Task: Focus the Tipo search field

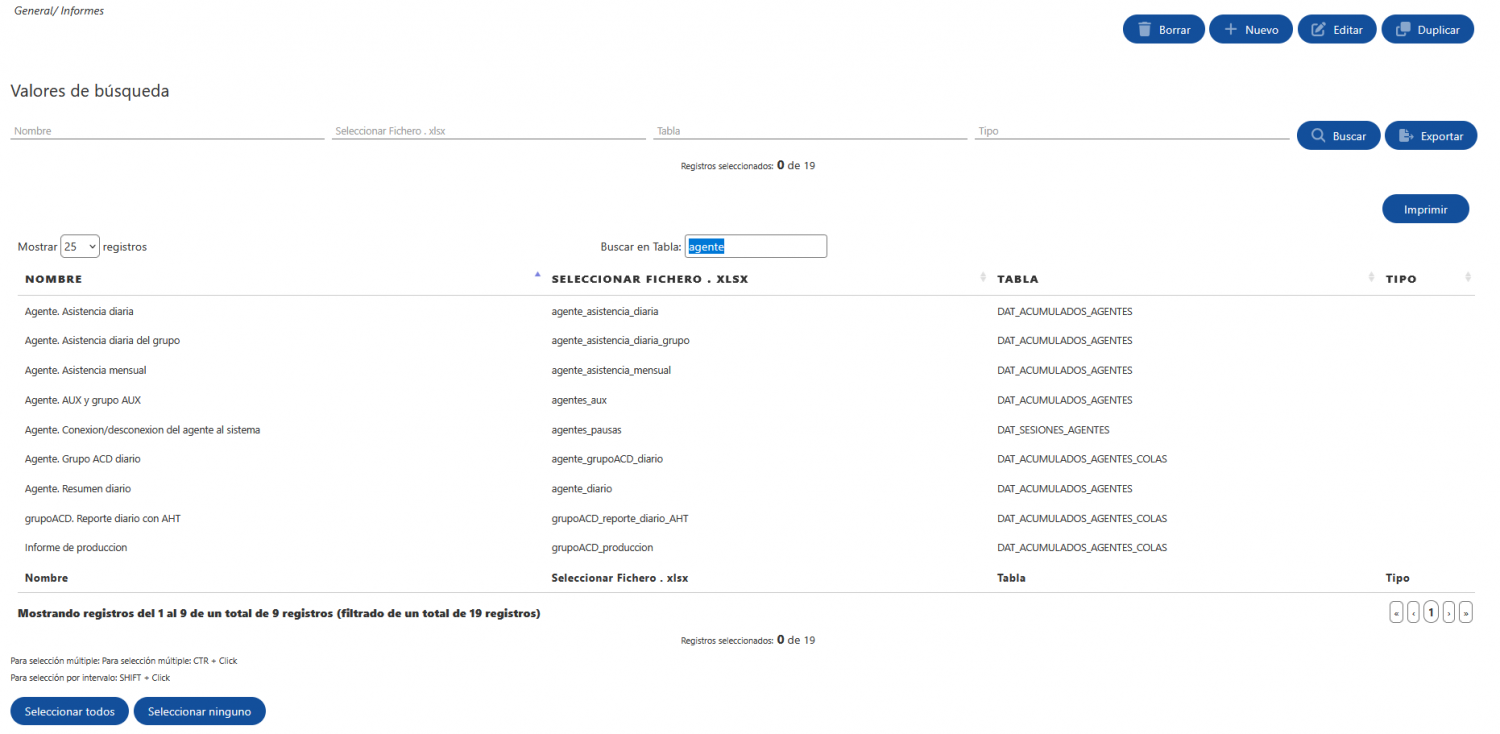Action: [1132, 131]
